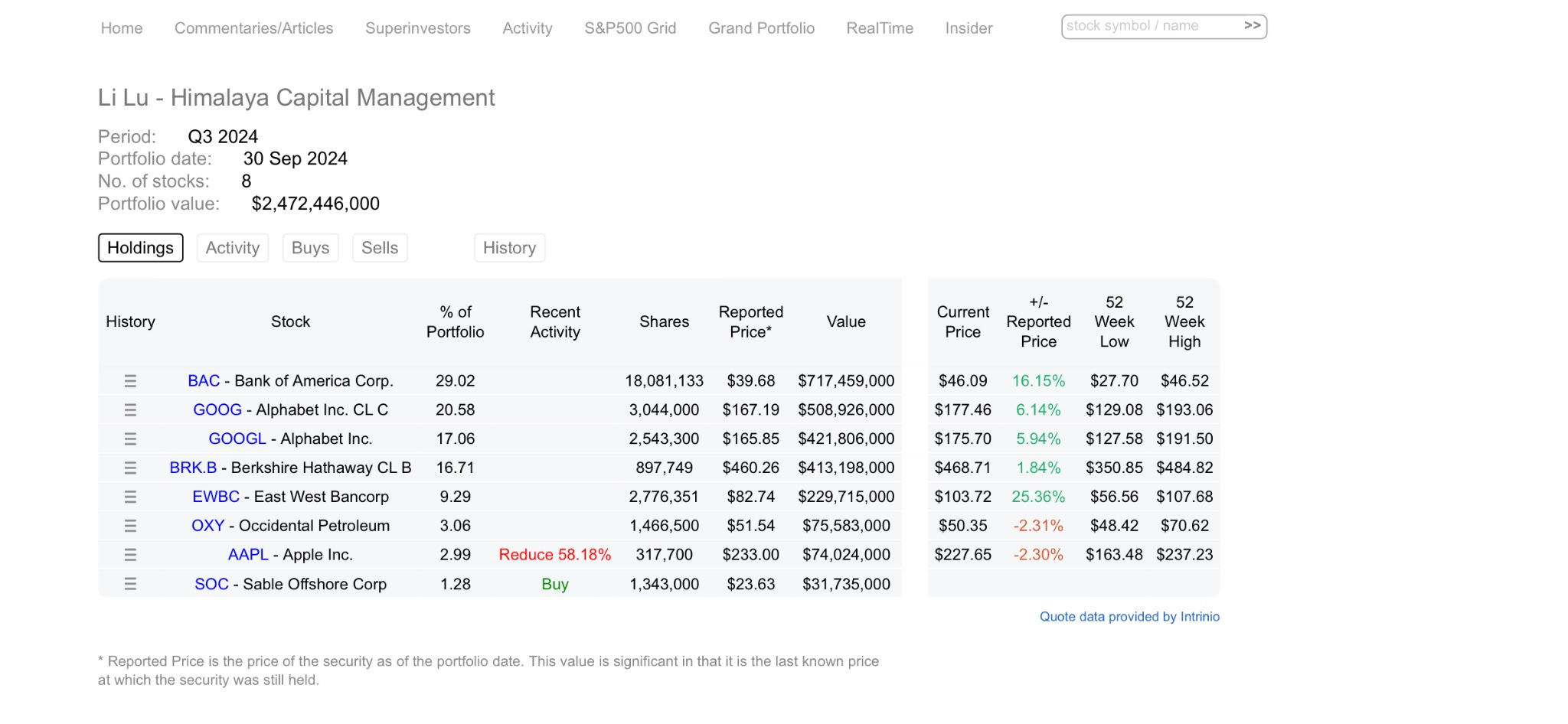Sort by Current Price column header
The width and height of the screenshot is (1568, 724).
pos(963,322)
